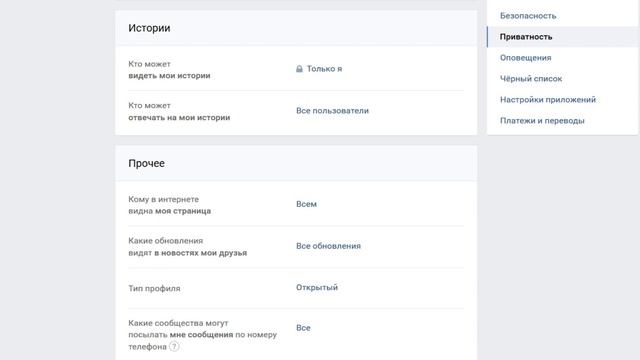The height and width of the screenshot is (360, 640).
Task: Click the question mark help icon near телефона
Action: tap(174, 347)
